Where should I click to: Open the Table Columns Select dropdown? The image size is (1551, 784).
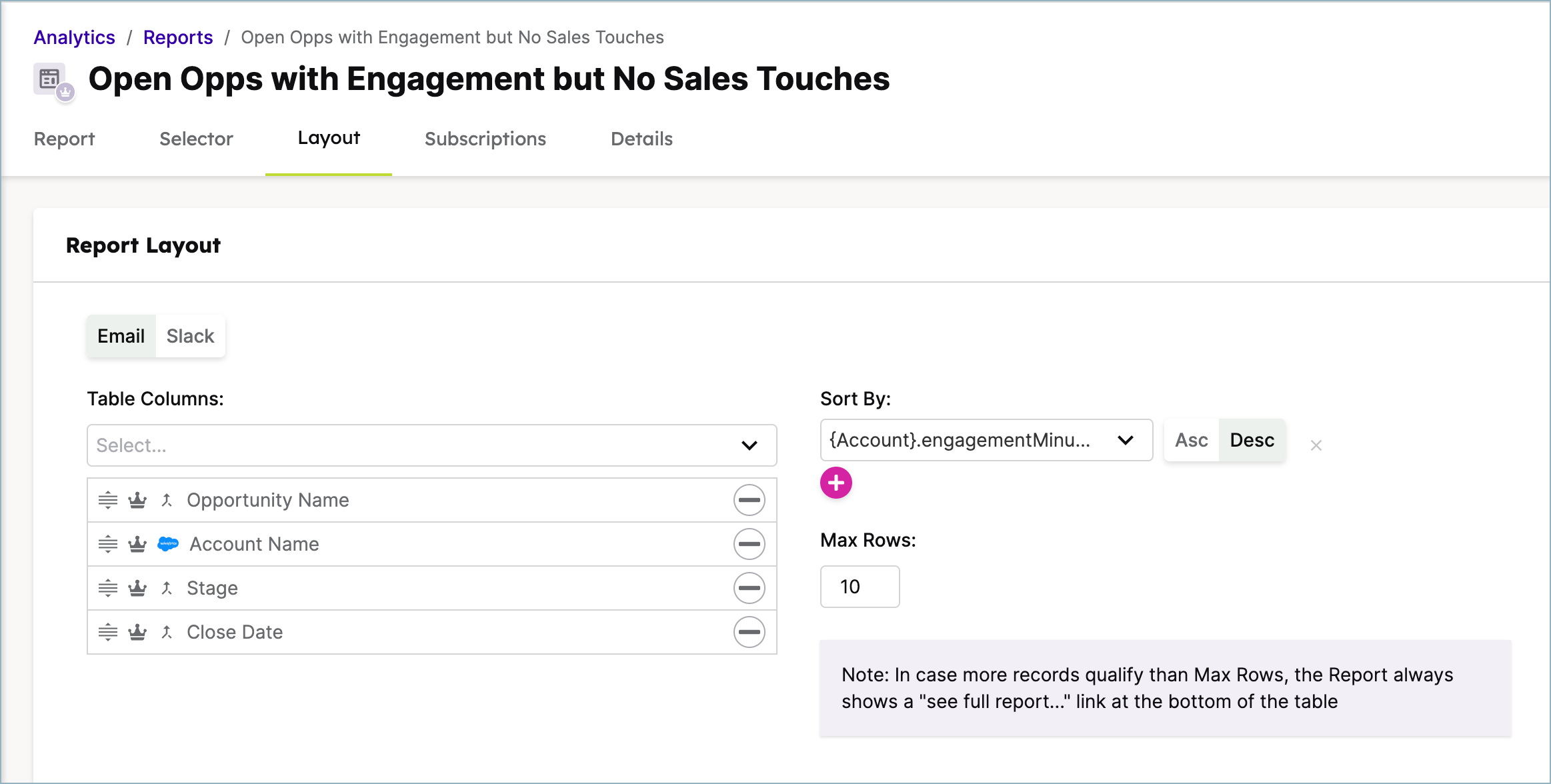pyautogui.click(x=431, y=445)
